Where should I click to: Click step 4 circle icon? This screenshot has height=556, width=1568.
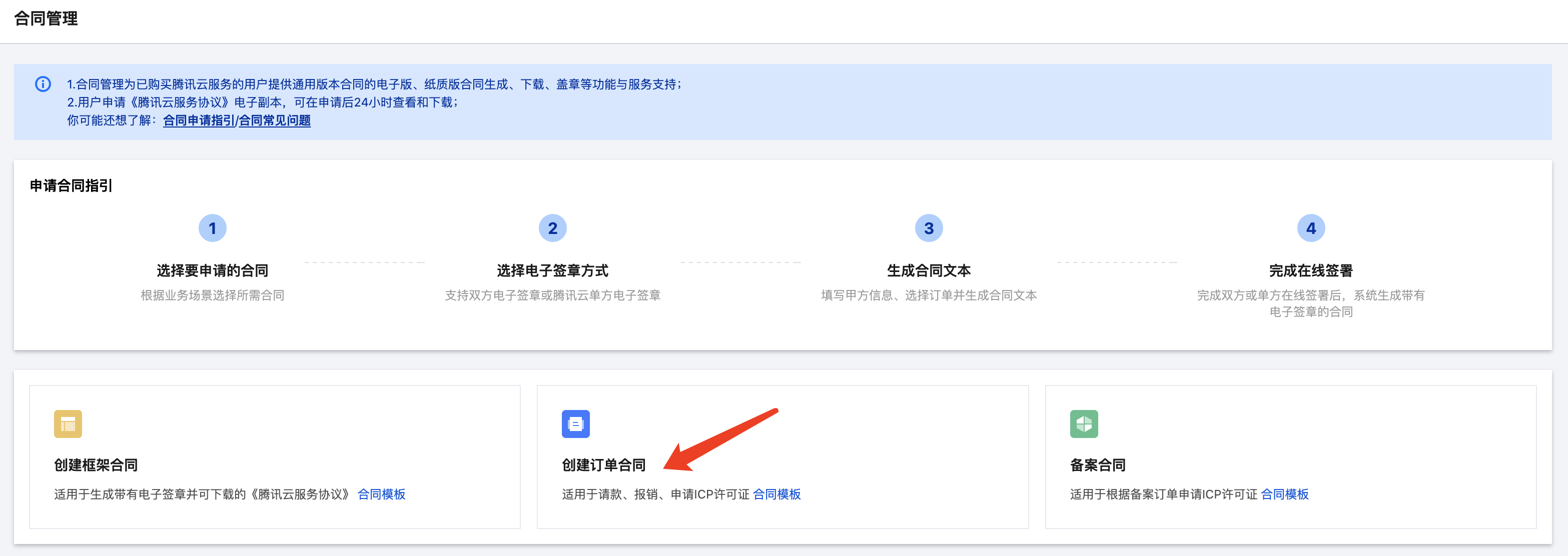[x=1310, y=228]
